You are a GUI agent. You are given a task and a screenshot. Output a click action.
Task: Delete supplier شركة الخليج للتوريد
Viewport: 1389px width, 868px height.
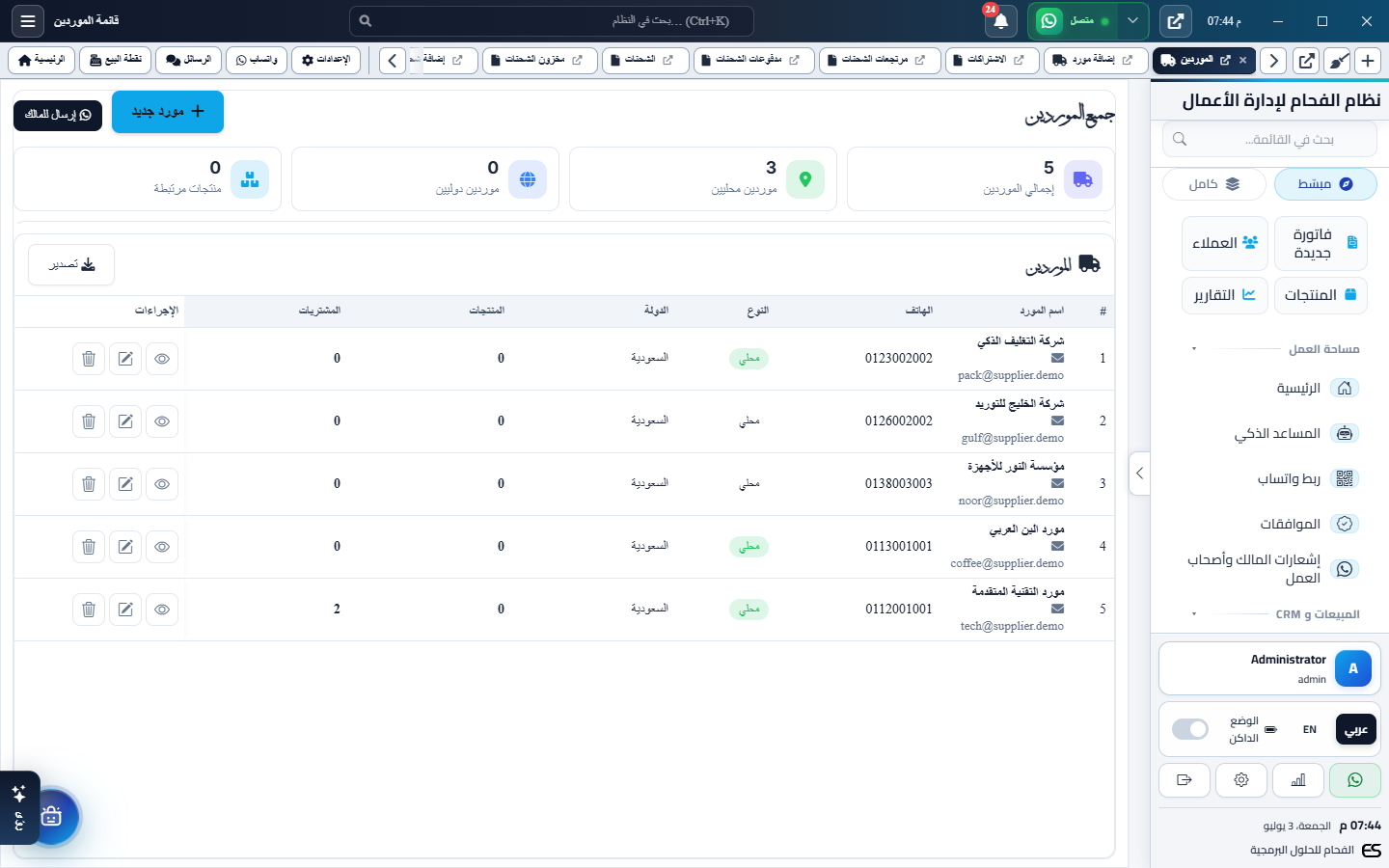[89, 421]
